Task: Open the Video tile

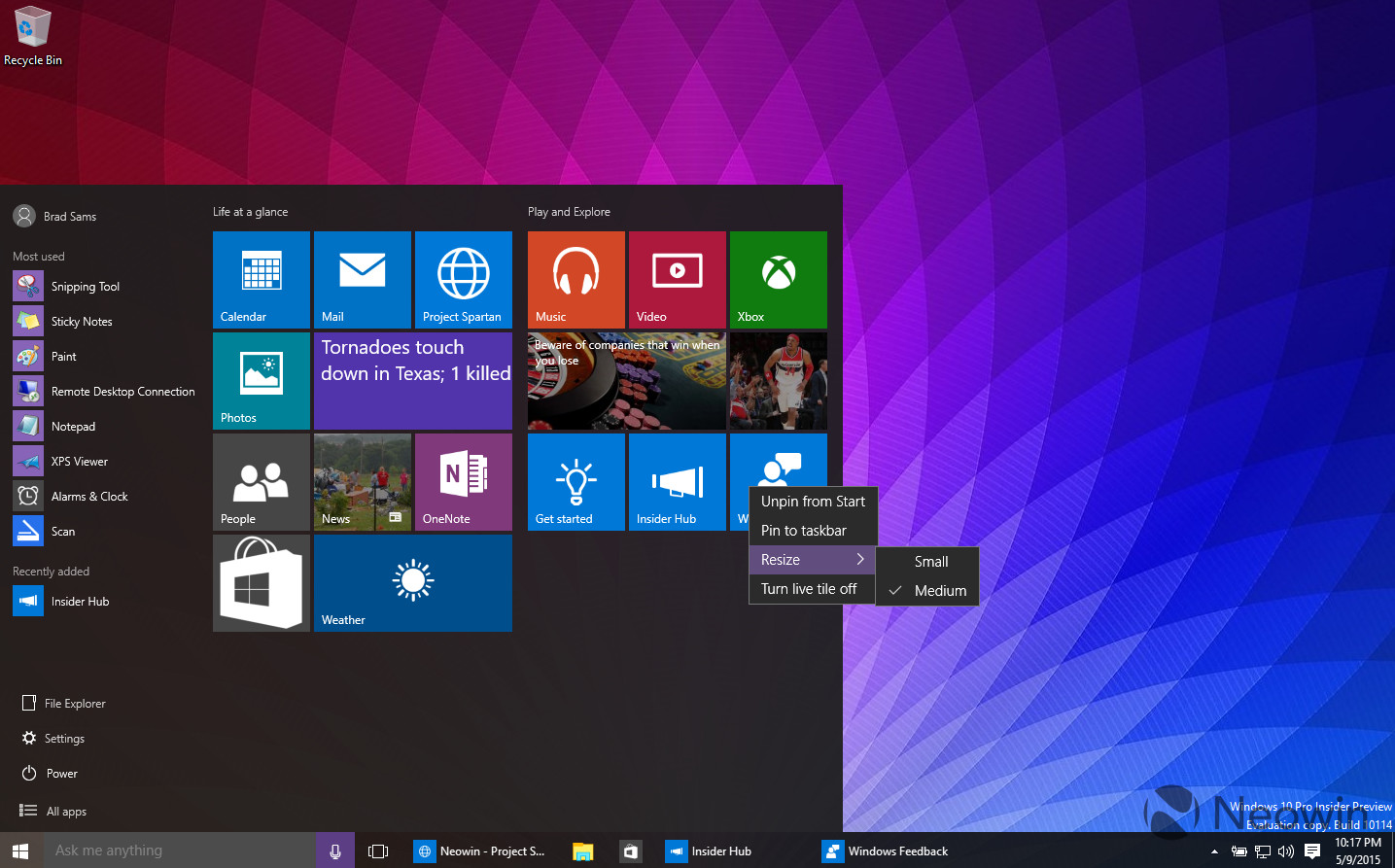Action: pos(678,280)
